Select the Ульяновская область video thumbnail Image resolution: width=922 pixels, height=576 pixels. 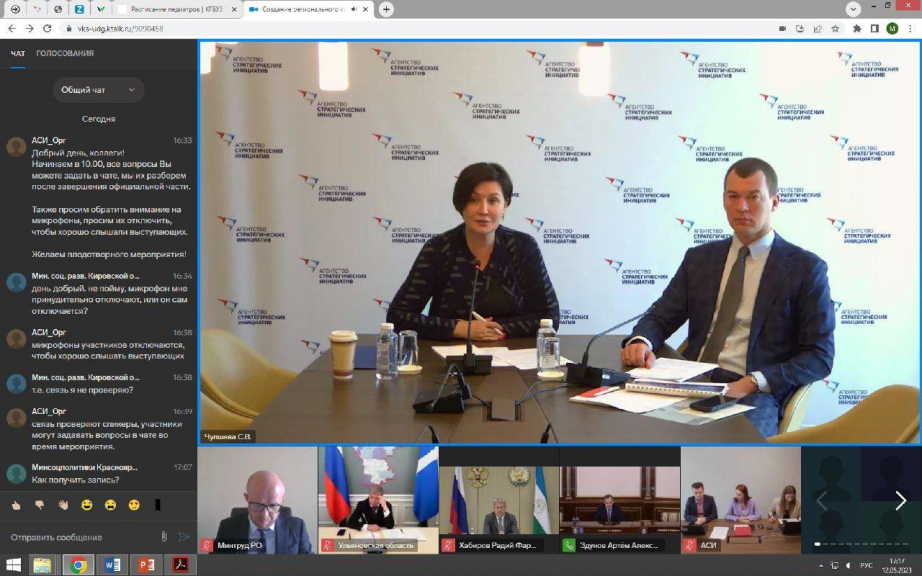click(x=379, y=500)
